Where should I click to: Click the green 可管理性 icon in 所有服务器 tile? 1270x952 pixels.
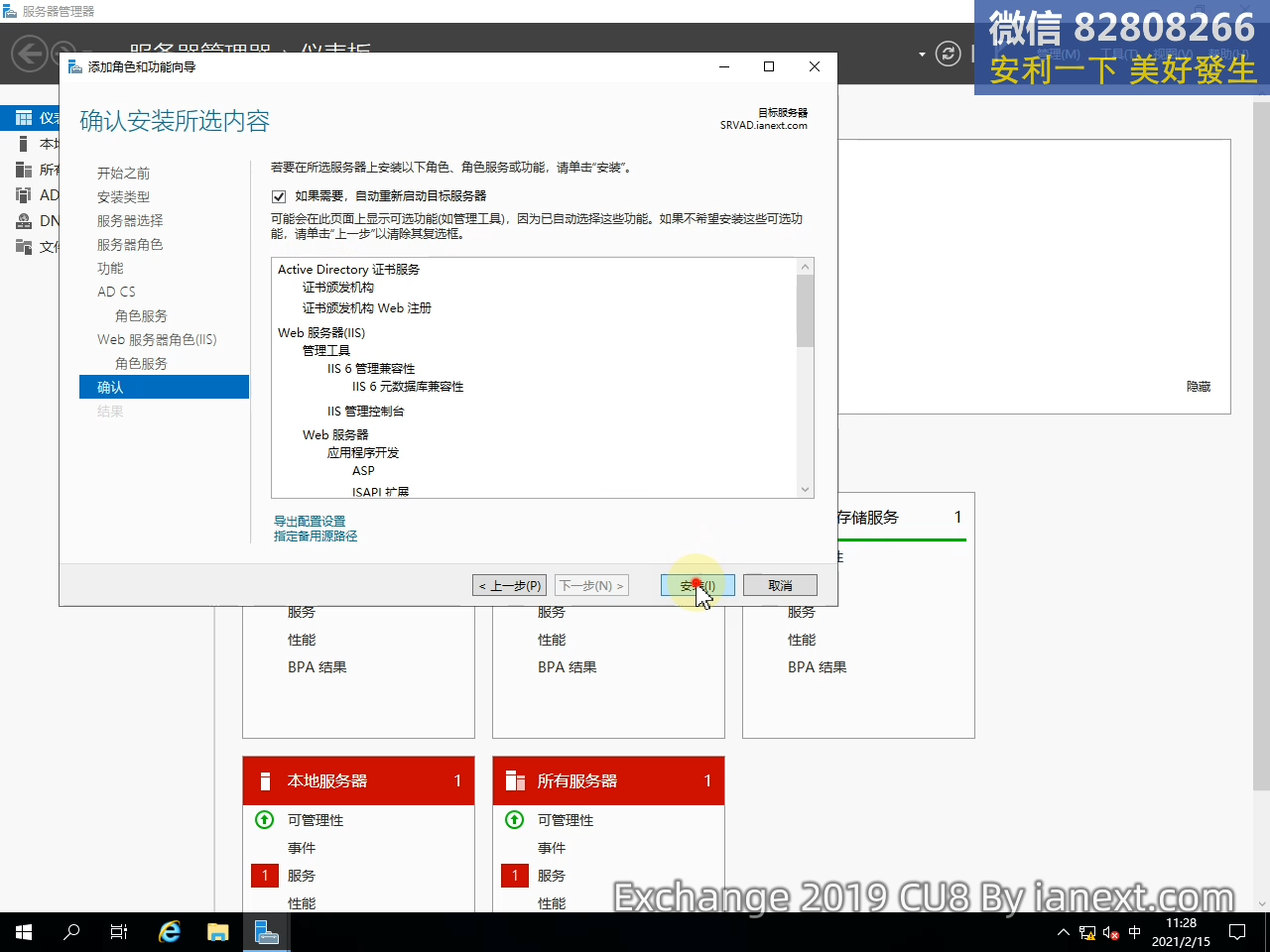[514, 820]
